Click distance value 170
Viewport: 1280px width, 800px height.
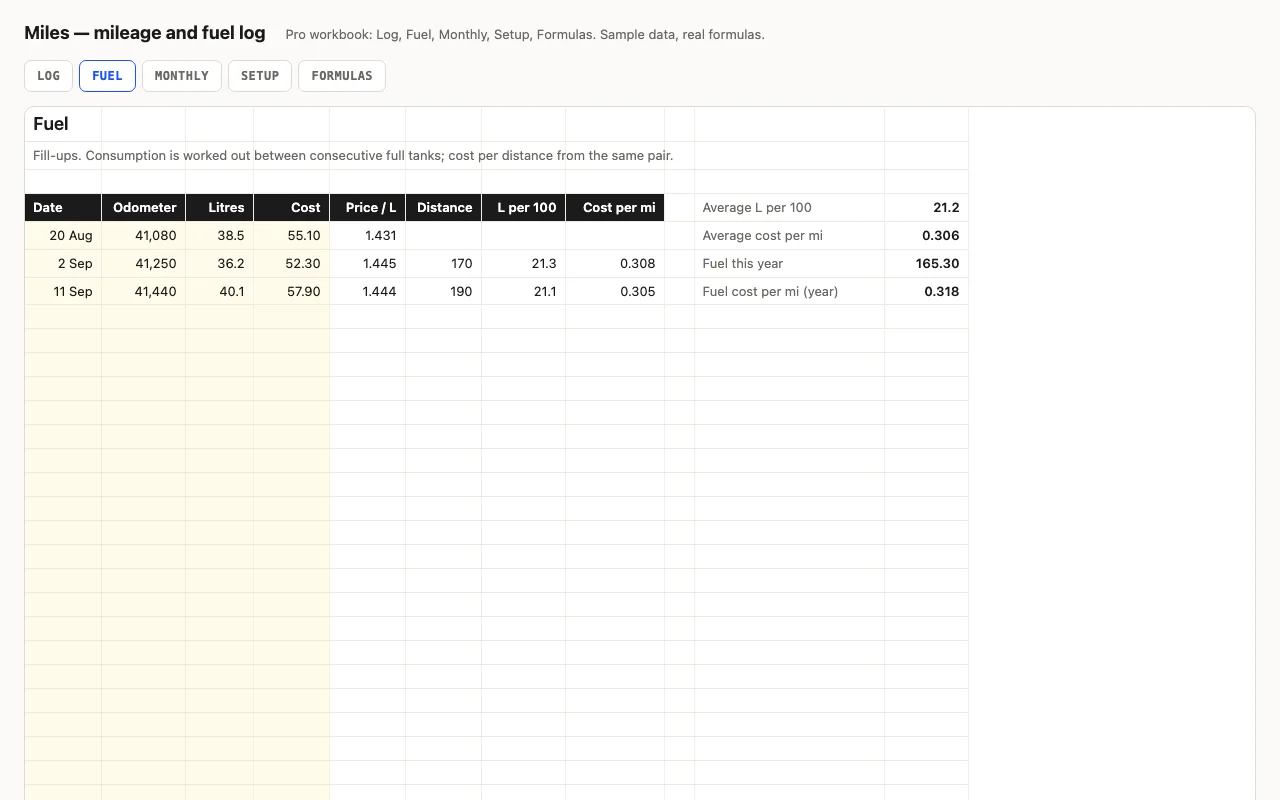click(x=444, y=264)
